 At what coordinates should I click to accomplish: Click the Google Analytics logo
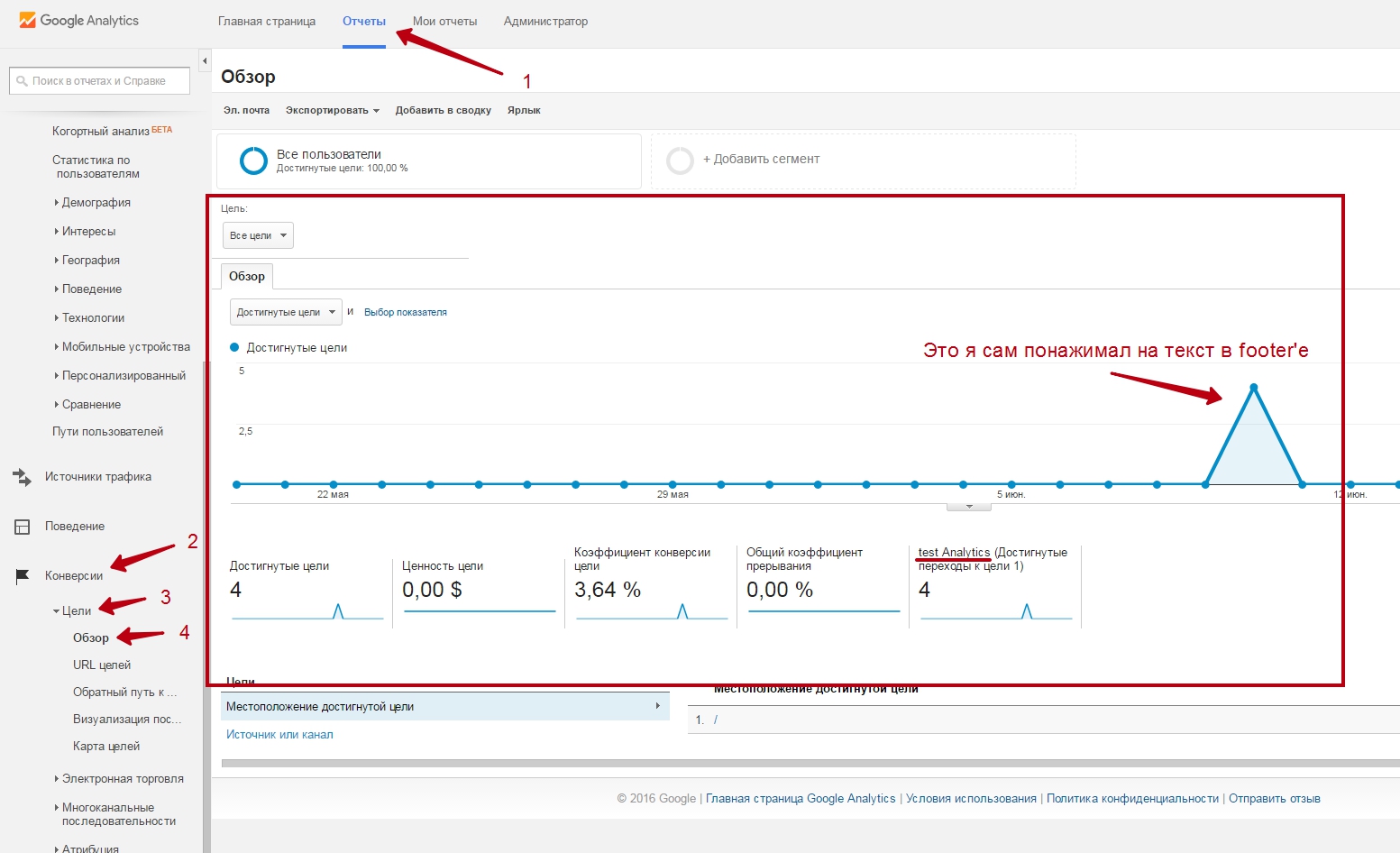(79, 20)
